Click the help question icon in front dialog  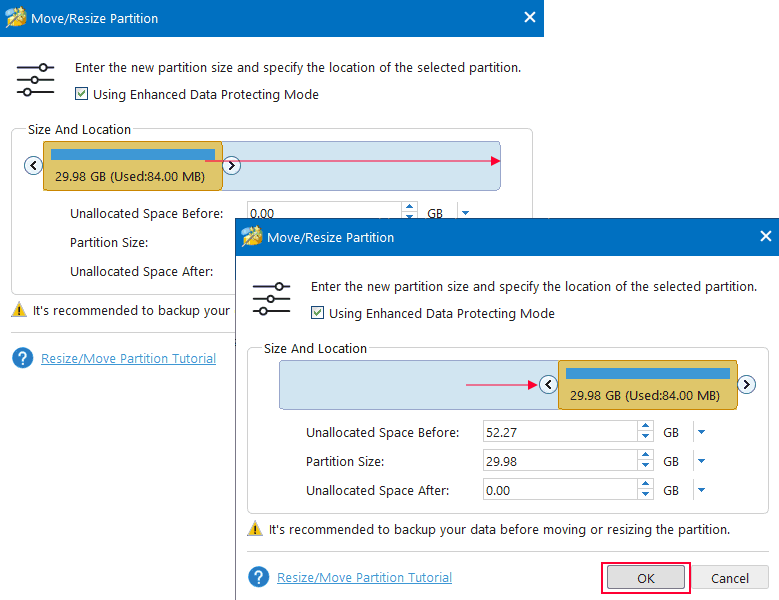point(258,577)
